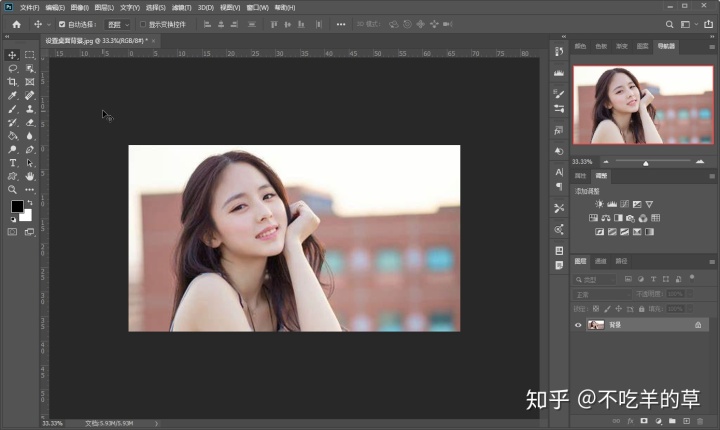Screen dimensions: 720x430
Task: Click the navigator zoom slider handle
Action: click(x=646, y=163)
